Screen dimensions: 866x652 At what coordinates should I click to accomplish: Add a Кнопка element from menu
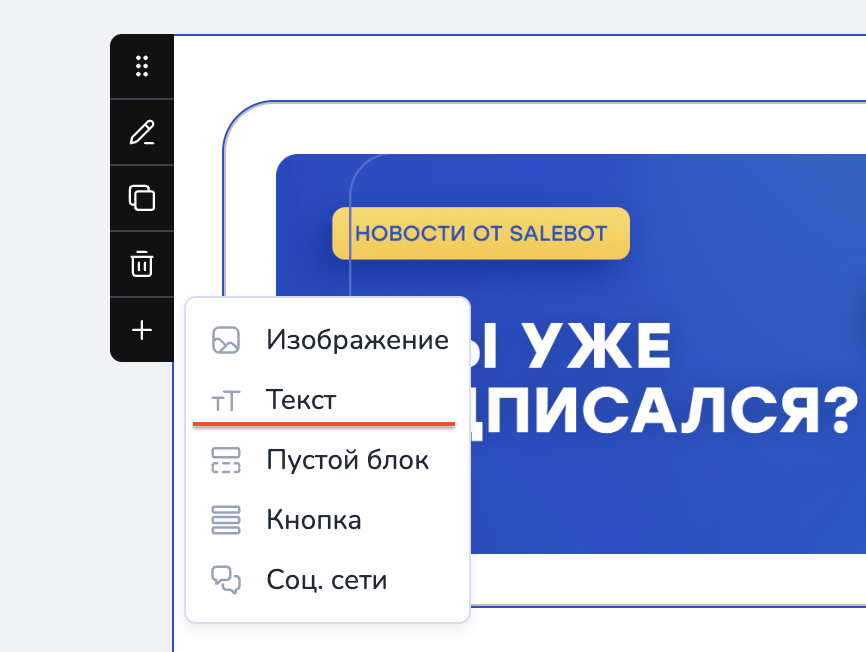pos(313,521)
